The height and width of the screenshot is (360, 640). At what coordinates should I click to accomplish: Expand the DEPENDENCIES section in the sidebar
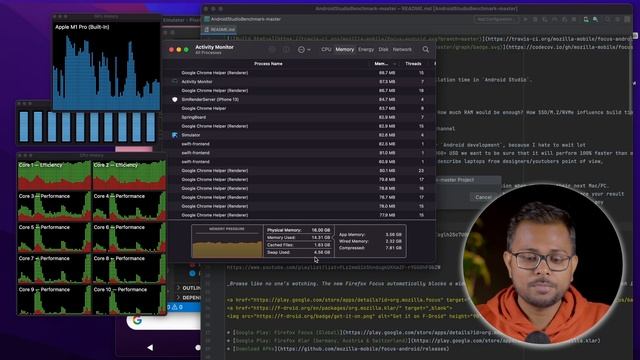(189, 298)
